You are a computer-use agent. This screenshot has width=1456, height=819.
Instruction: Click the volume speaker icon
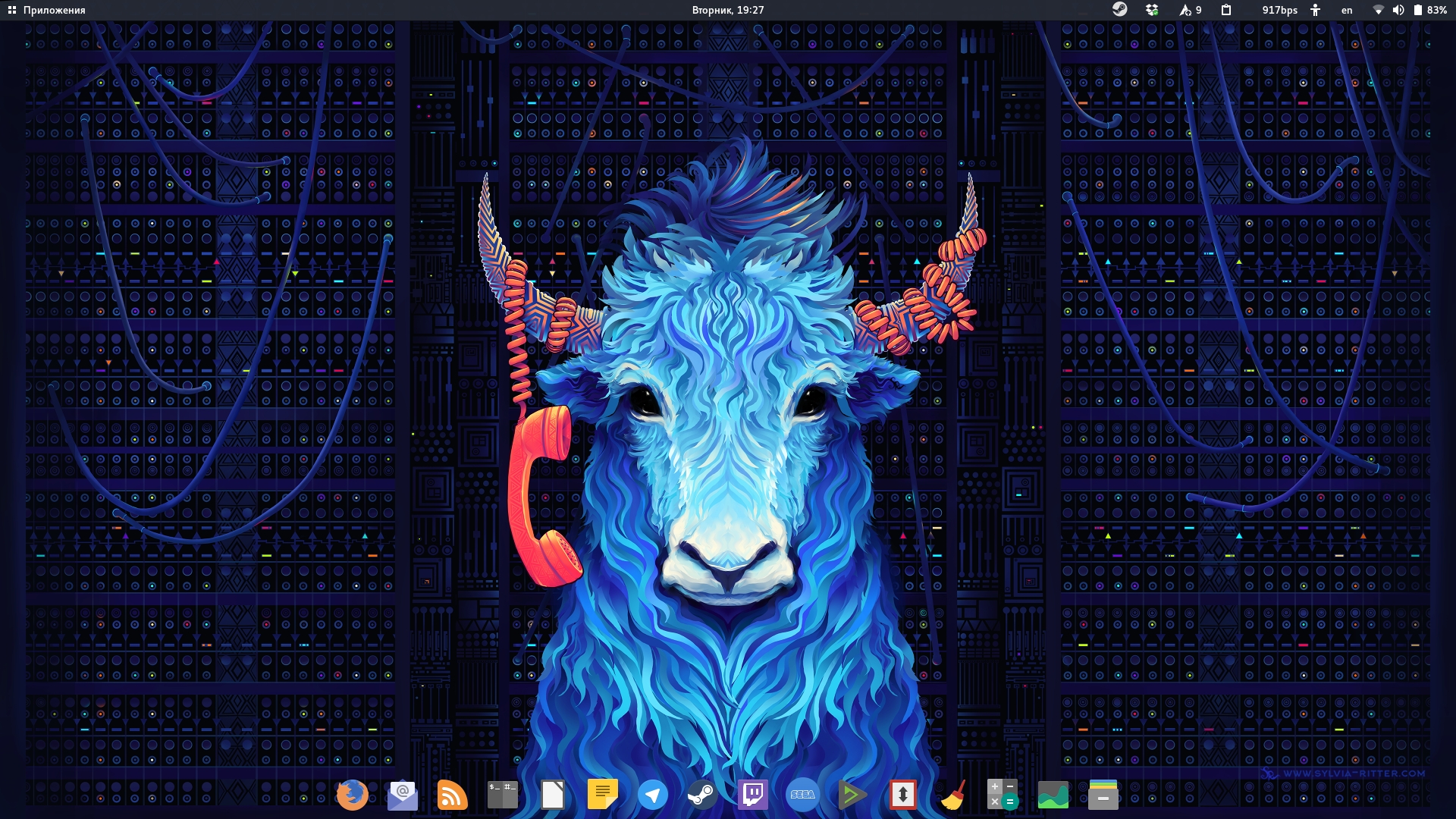point(1398,10)
